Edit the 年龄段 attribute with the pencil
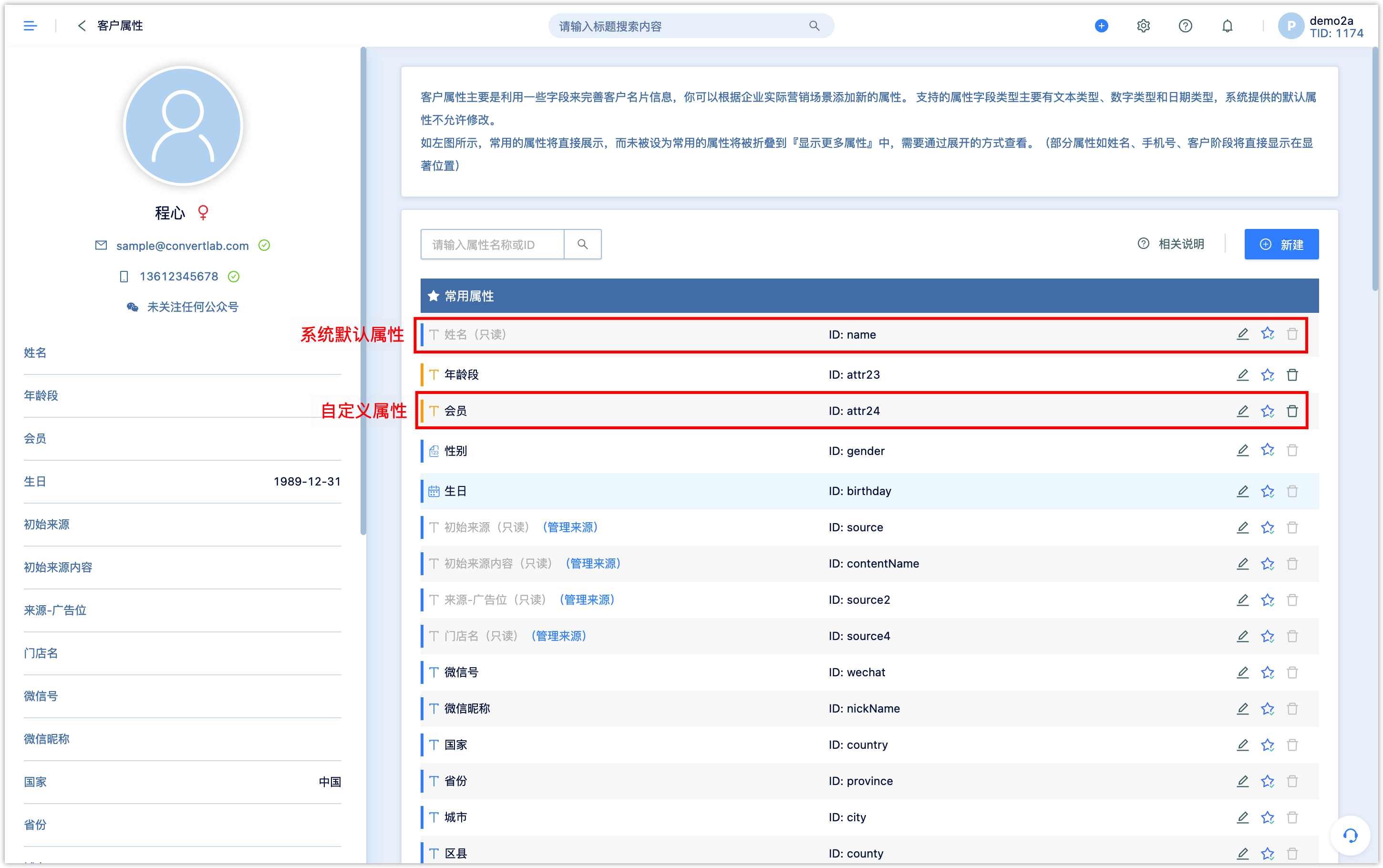The height and width of the screenshot is (868, 1383). [x=1242, y=375]
